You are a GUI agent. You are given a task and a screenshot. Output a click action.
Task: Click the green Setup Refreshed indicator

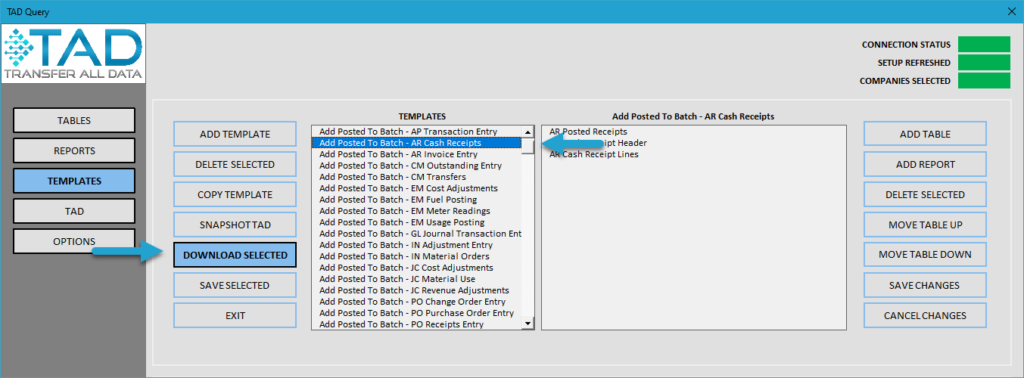(x=984, y=63)
